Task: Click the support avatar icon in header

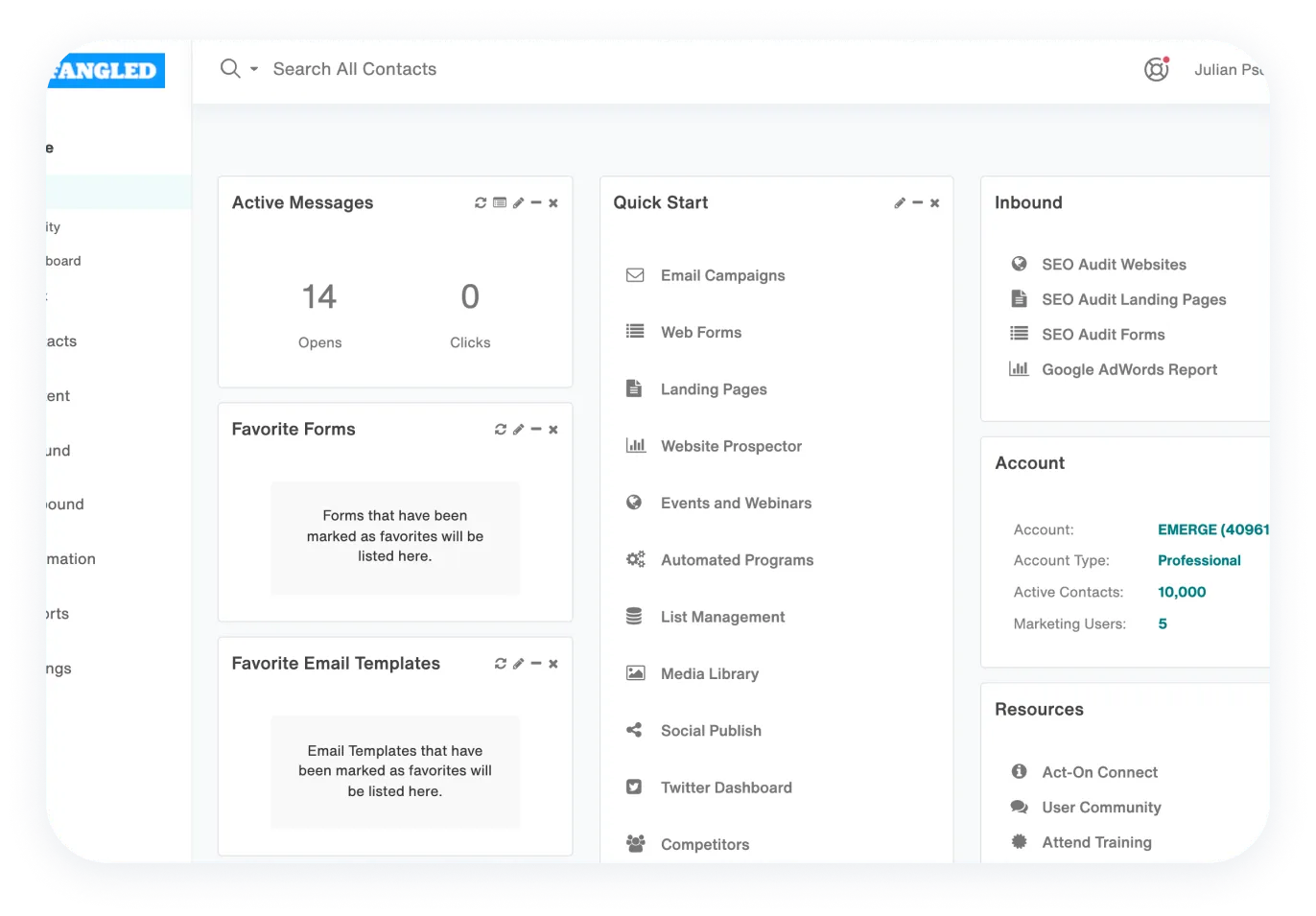Action: click(1155, 69)
